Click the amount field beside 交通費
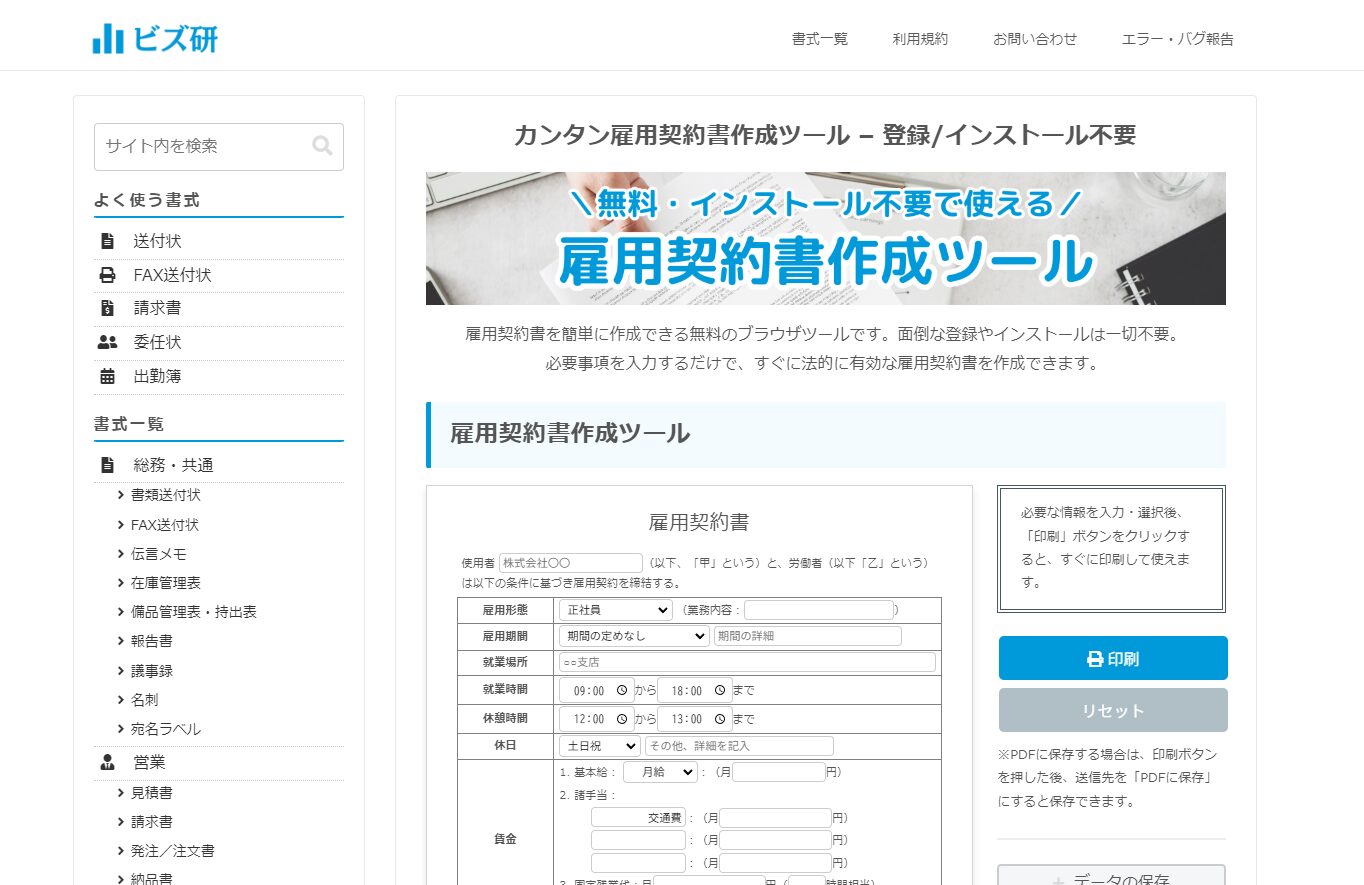Screen dimensions: 1364x885 click(x=776, y=817)
